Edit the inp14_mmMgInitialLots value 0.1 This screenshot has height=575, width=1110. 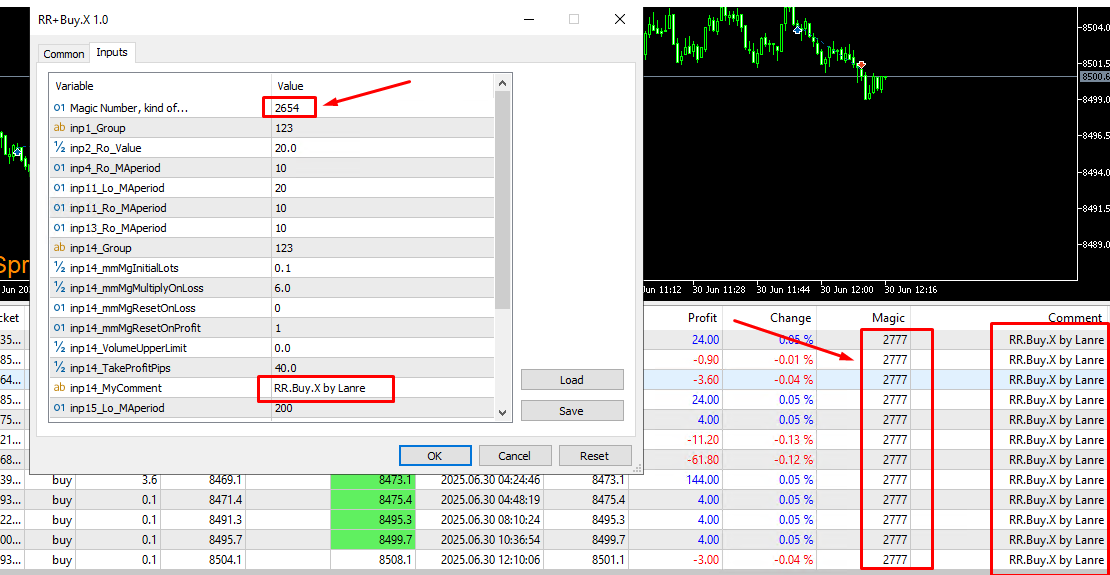(382, 268)
